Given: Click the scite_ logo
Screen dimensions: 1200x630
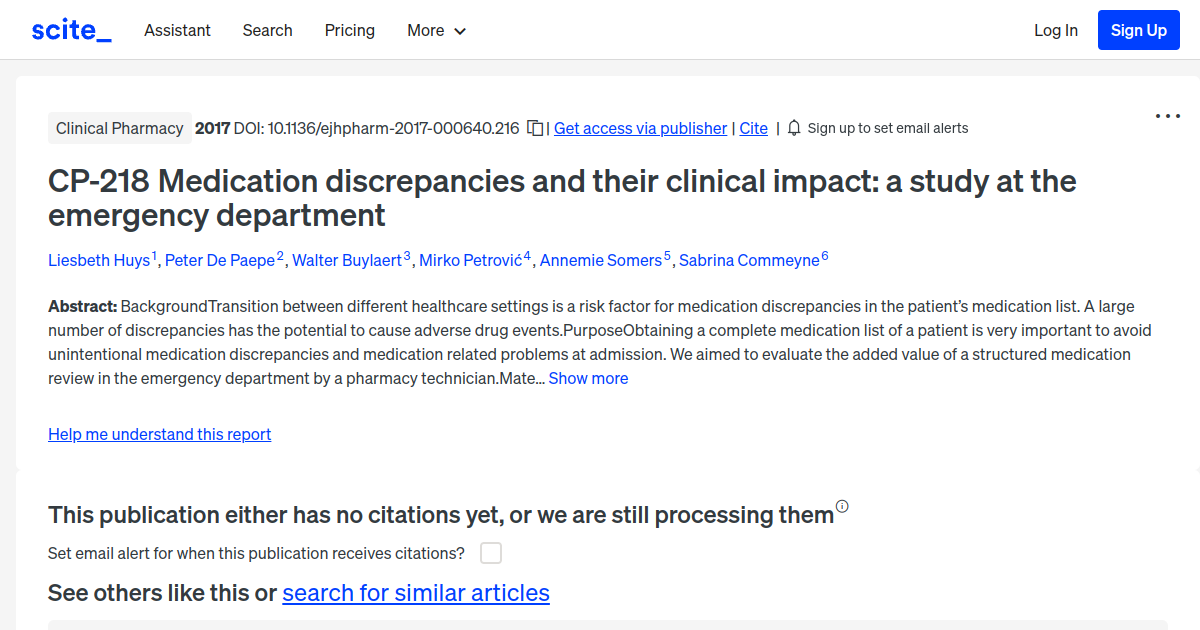Looking at the screenshot, I should [70, 29].
